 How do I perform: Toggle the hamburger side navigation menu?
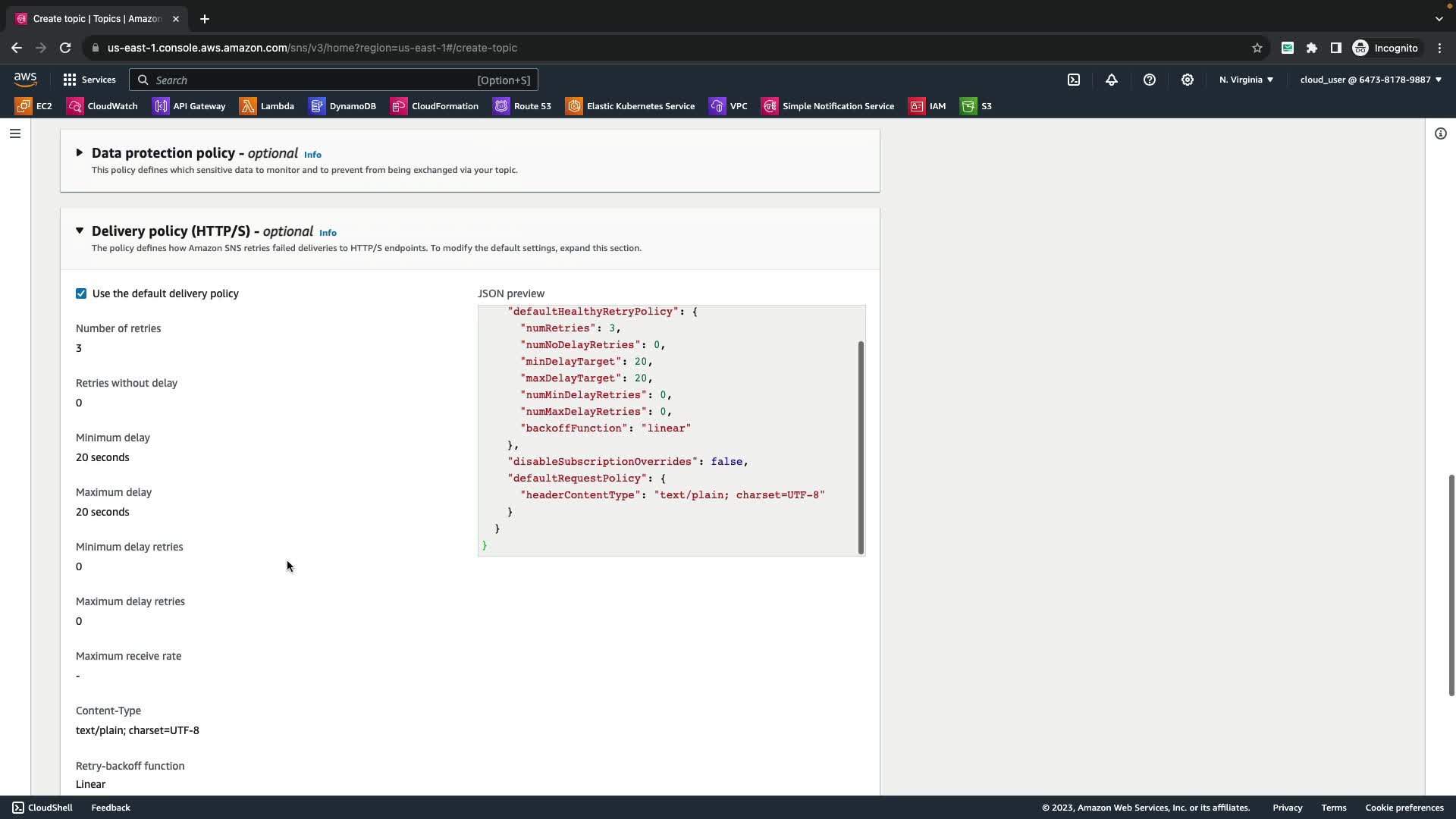[15, 133]
